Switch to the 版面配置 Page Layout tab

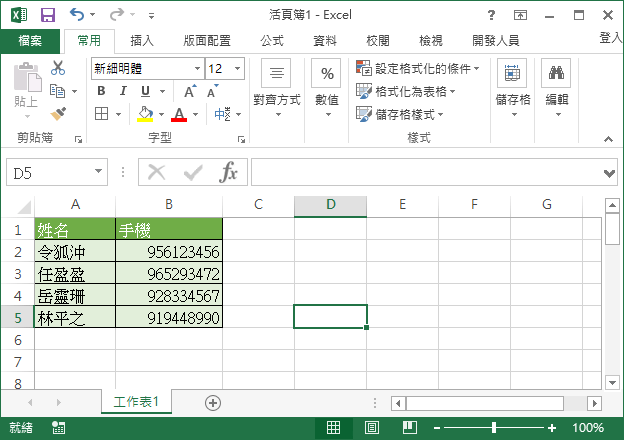click(x=207, y=41)
